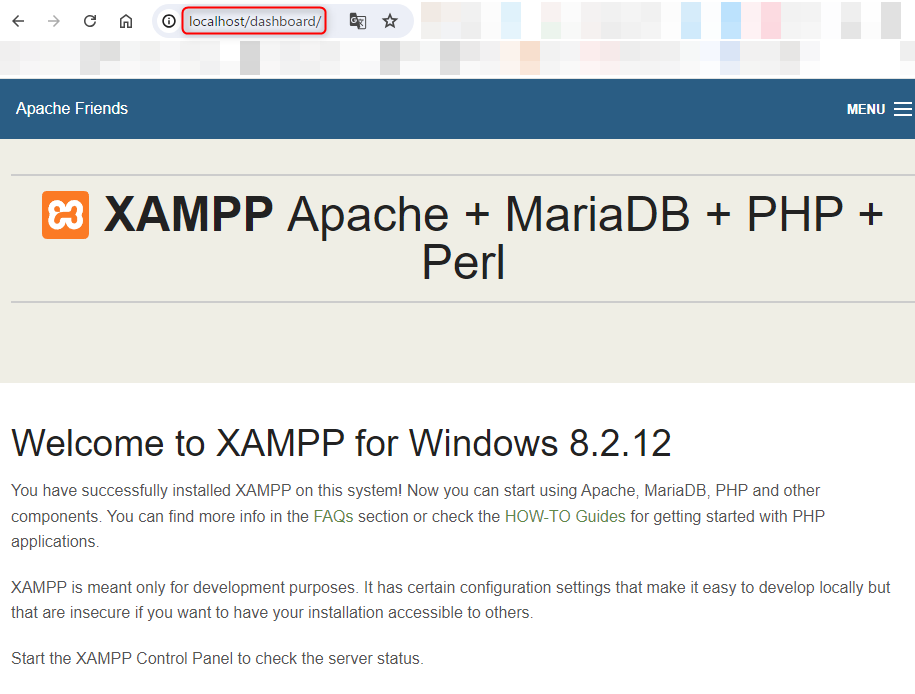The image size is (915, 694).
Task: Bookmark this page with the star icon
Action: (390, 22)
